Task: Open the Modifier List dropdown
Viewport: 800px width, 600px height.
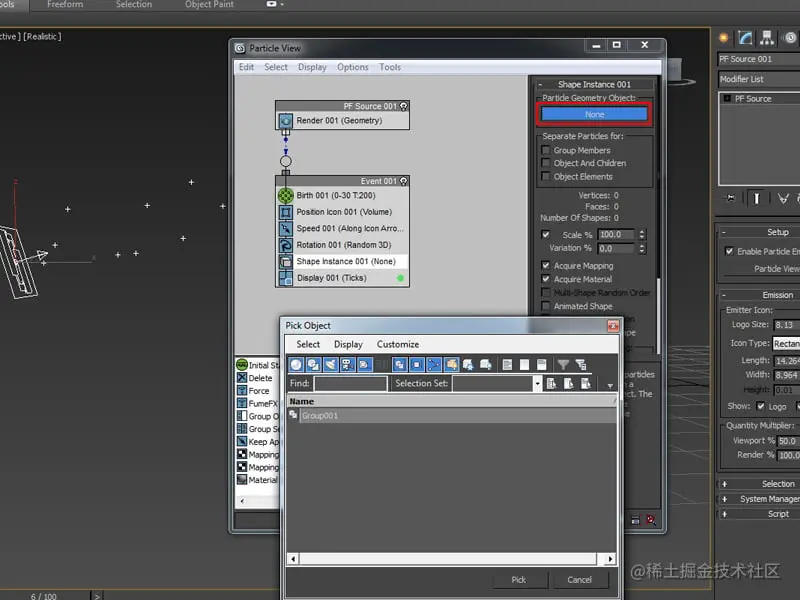Action: point(759,79)
